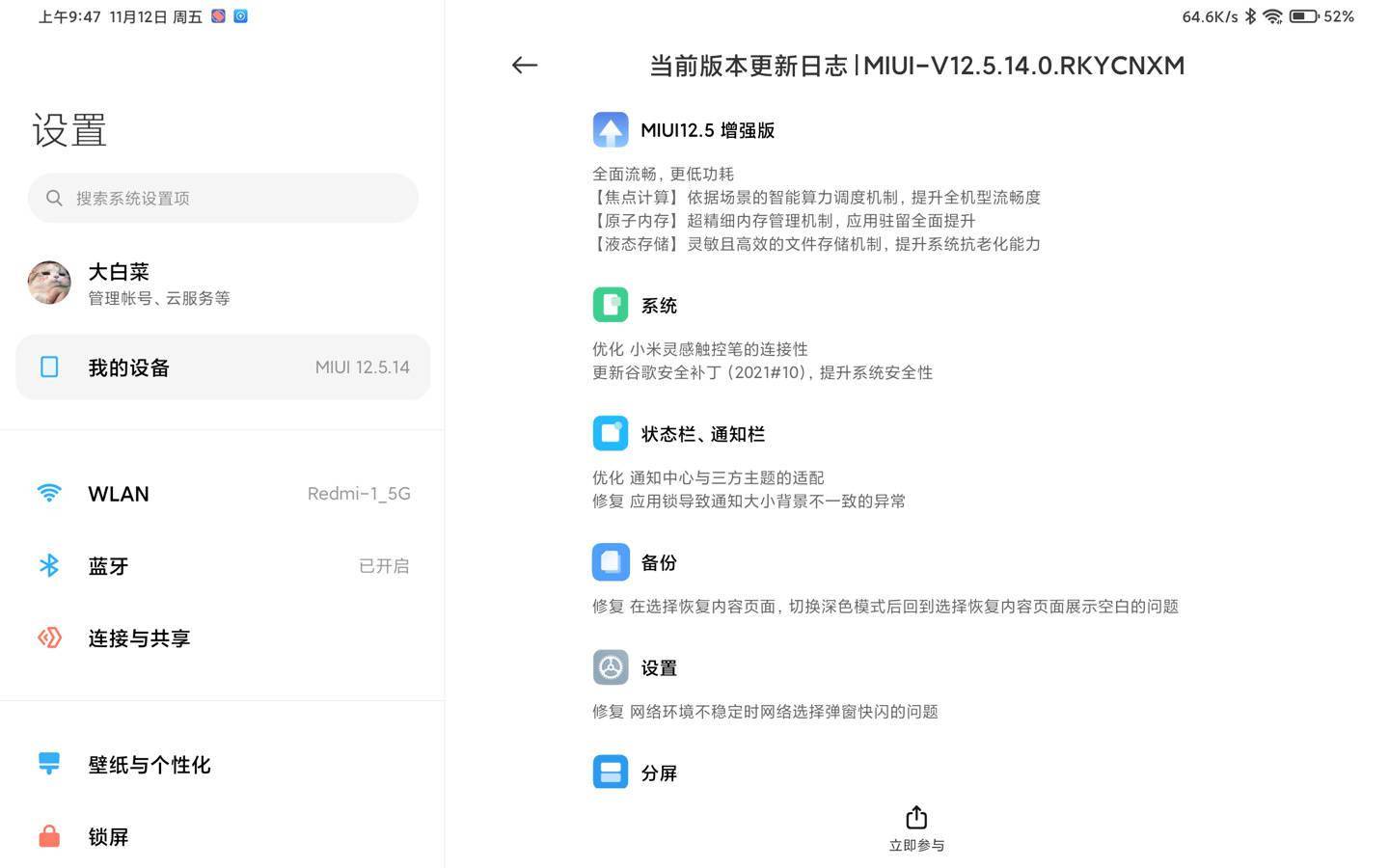
Task: Tap the MIUI 12.5.14 version value
Action: pyautogui.click(x=363, y=366)
